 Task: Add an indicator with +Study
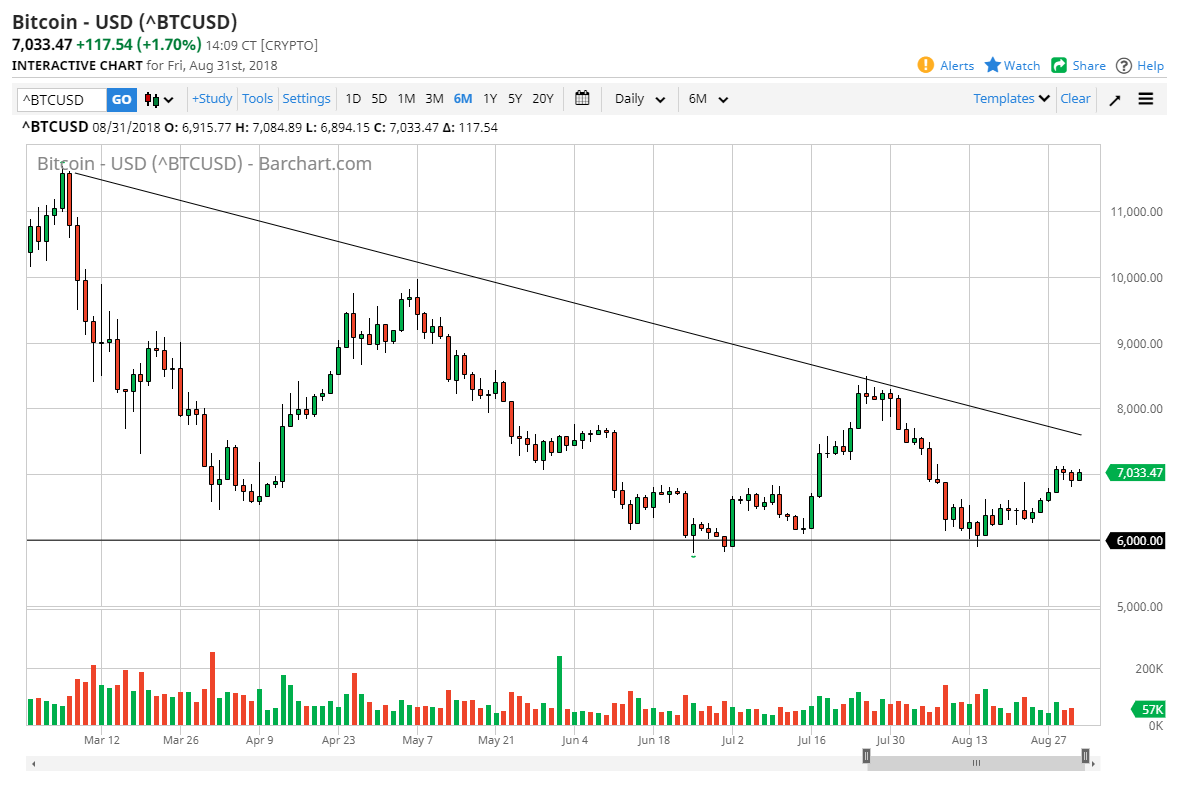211,98
